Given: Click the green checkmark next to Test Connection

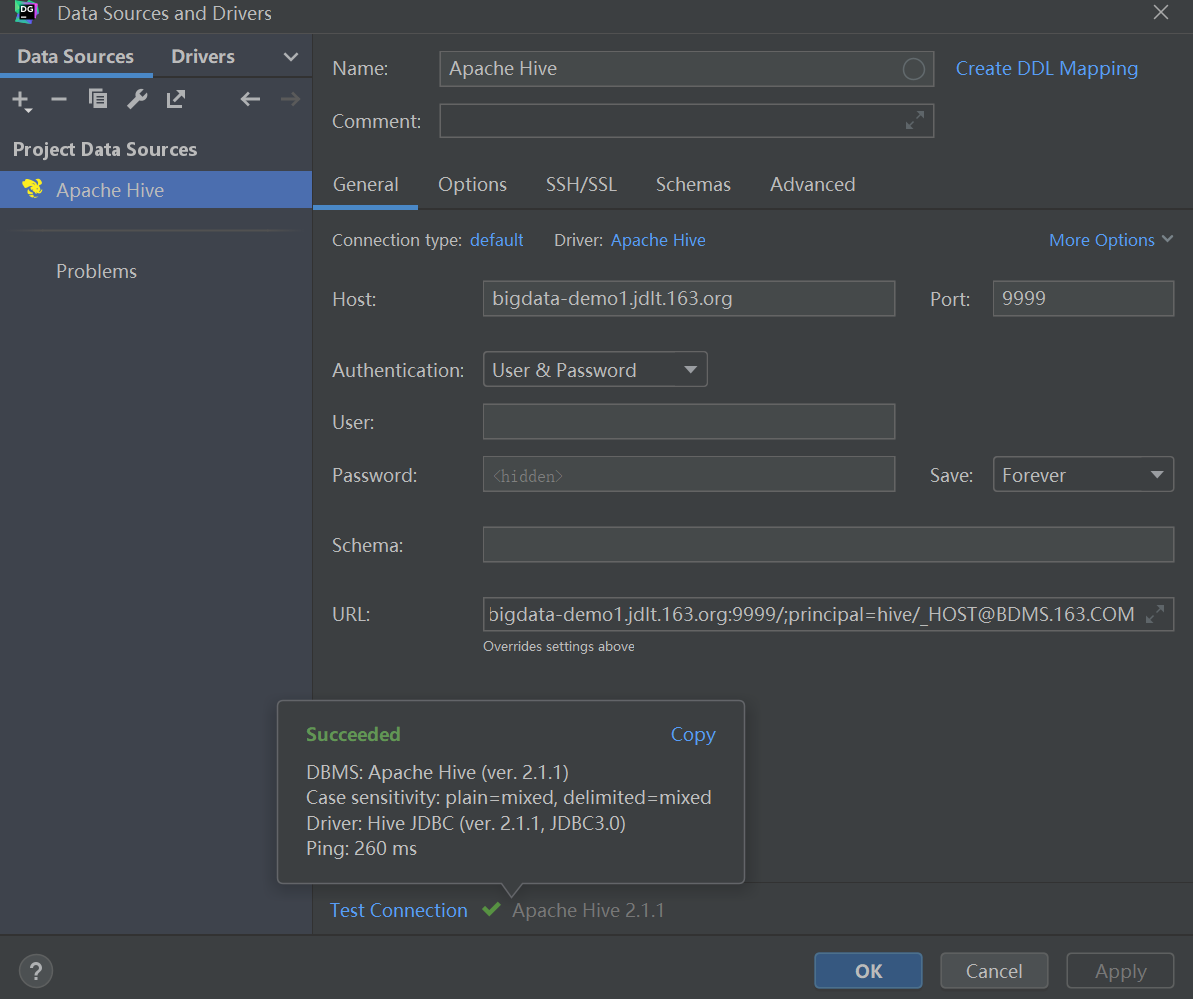Looking at the screenshot, I should pos(492,909).
